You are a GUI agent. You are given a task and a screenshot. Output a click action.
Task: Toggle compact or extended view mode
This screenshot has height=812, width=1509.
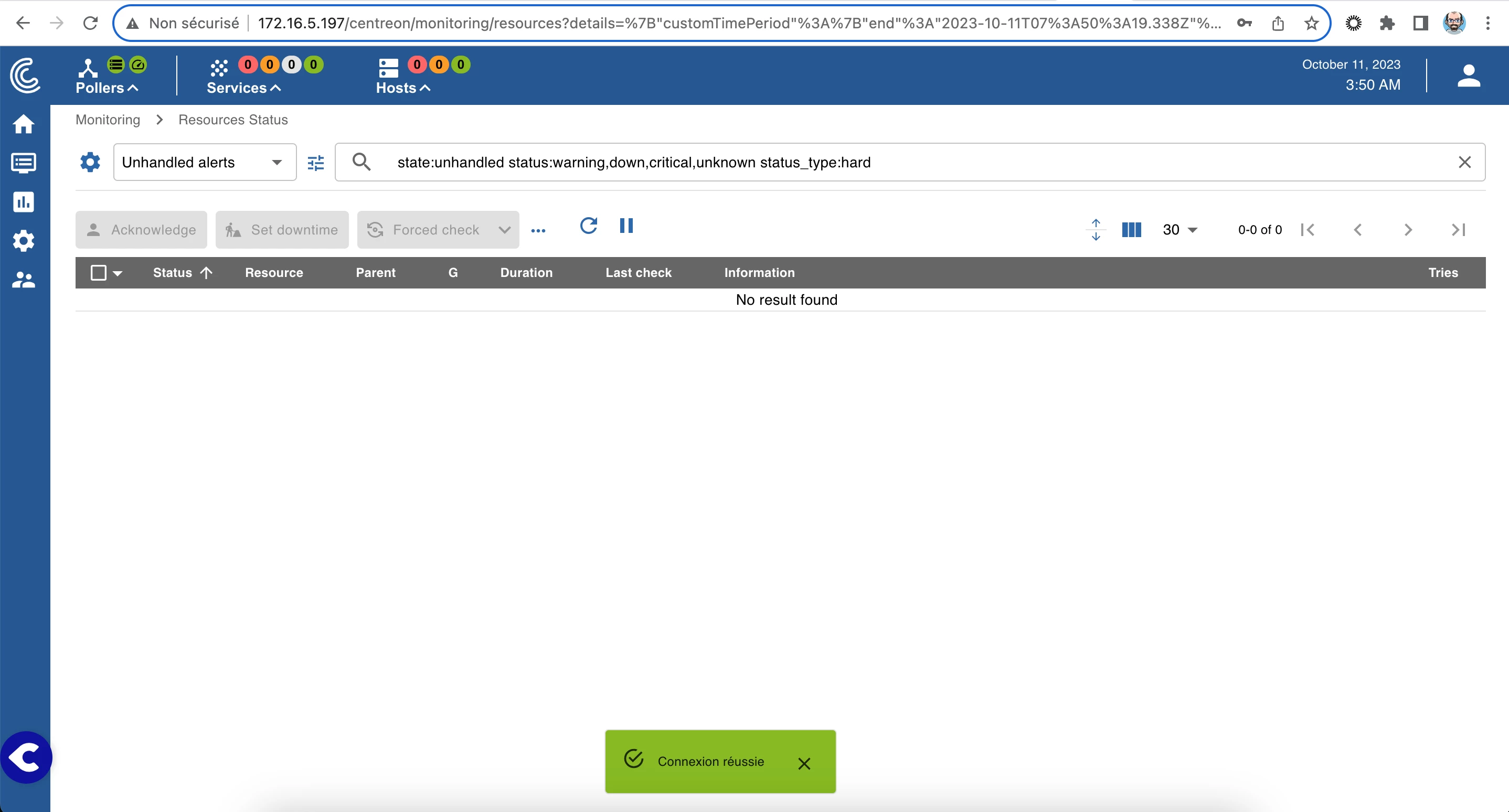click(x=1096, y=230)
